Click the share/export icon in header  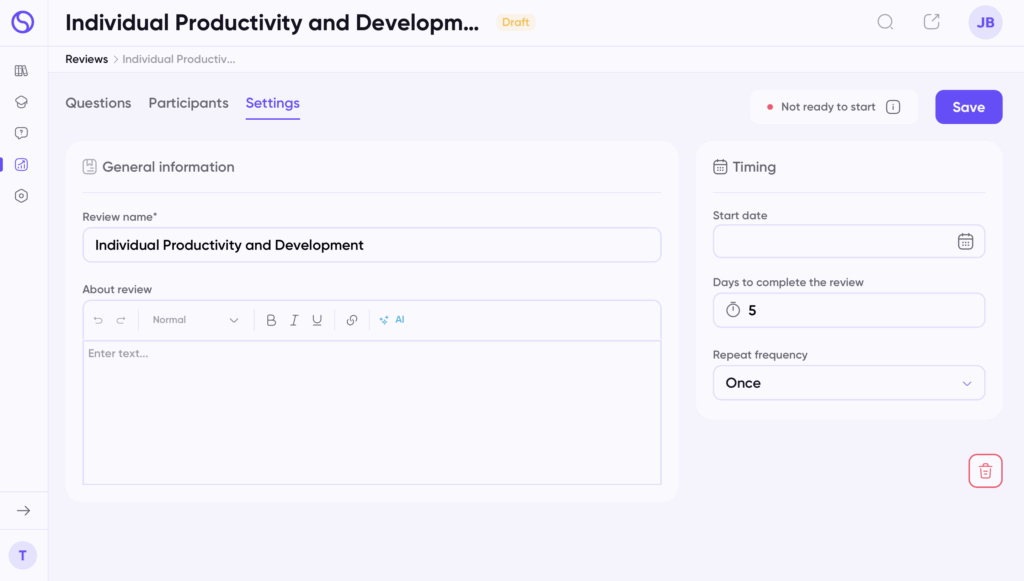tap(931, 22)
